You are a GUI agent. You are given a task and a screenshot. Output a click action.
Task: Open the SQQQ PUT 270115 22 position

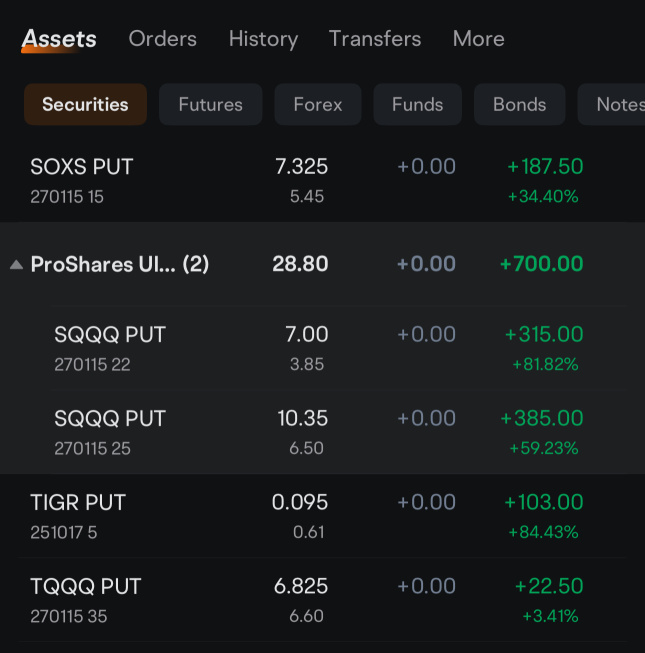[x=339, y=348]
